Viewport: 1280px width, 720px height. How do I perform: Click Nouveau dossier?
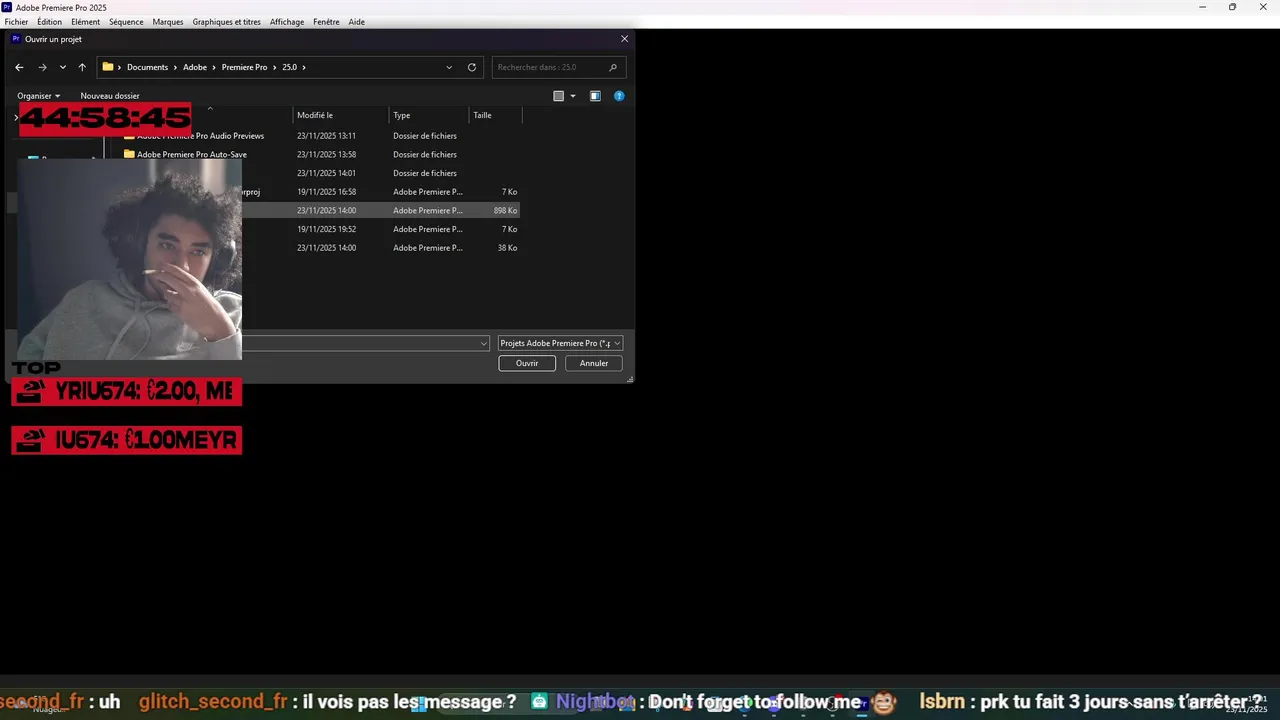(x=110, y=96)
